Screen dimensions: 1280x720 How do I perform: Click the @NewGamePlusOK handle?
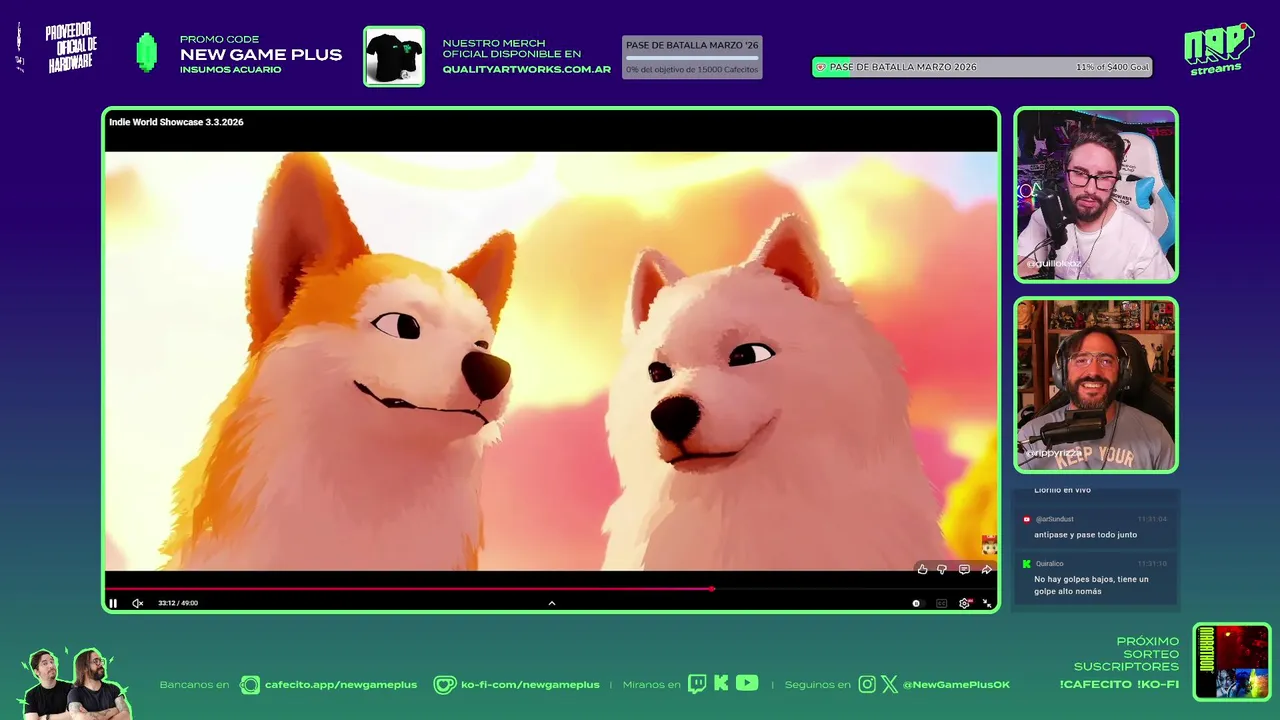coord(956,685)
